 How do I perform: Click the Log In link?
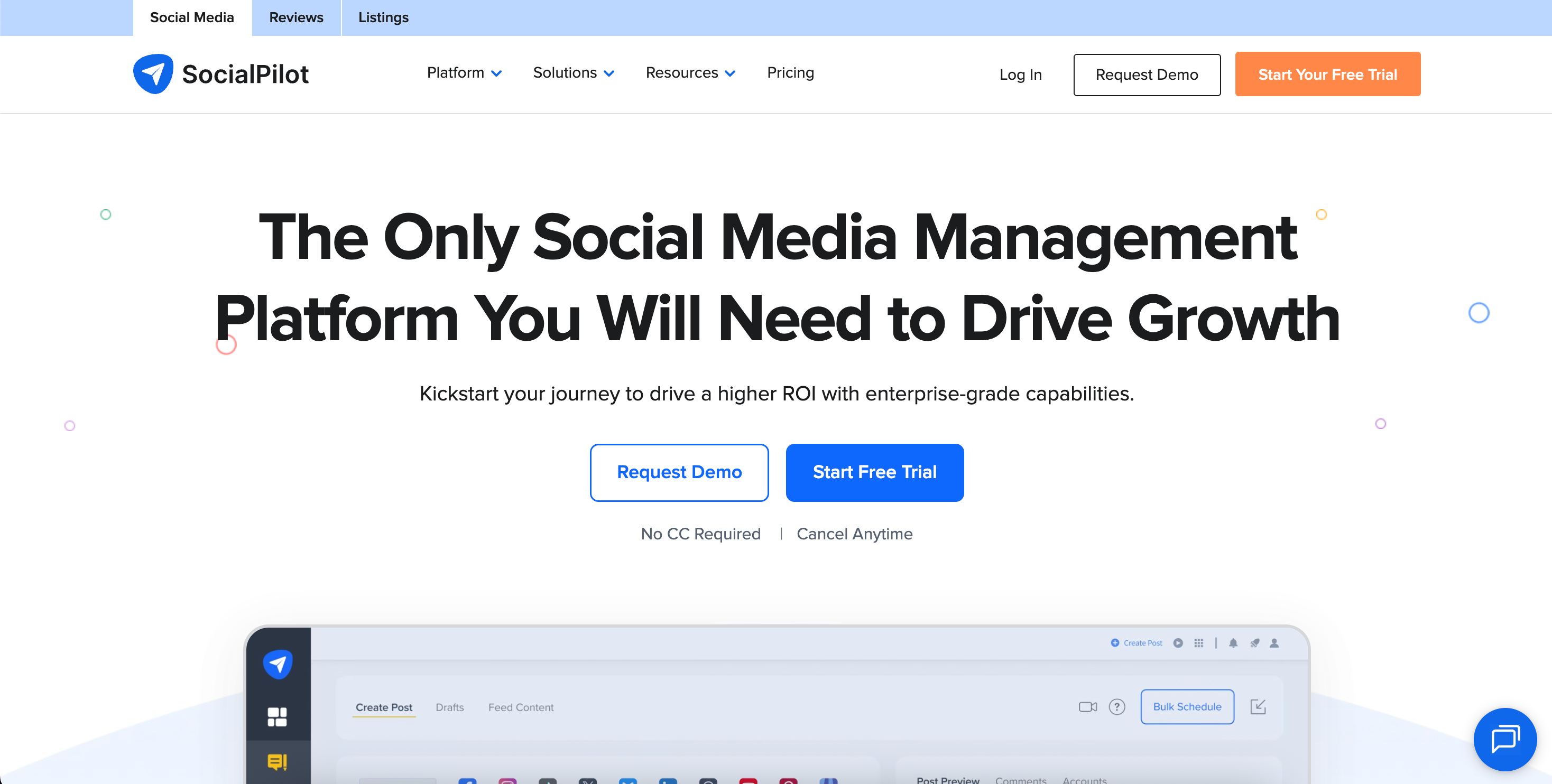1020,74
